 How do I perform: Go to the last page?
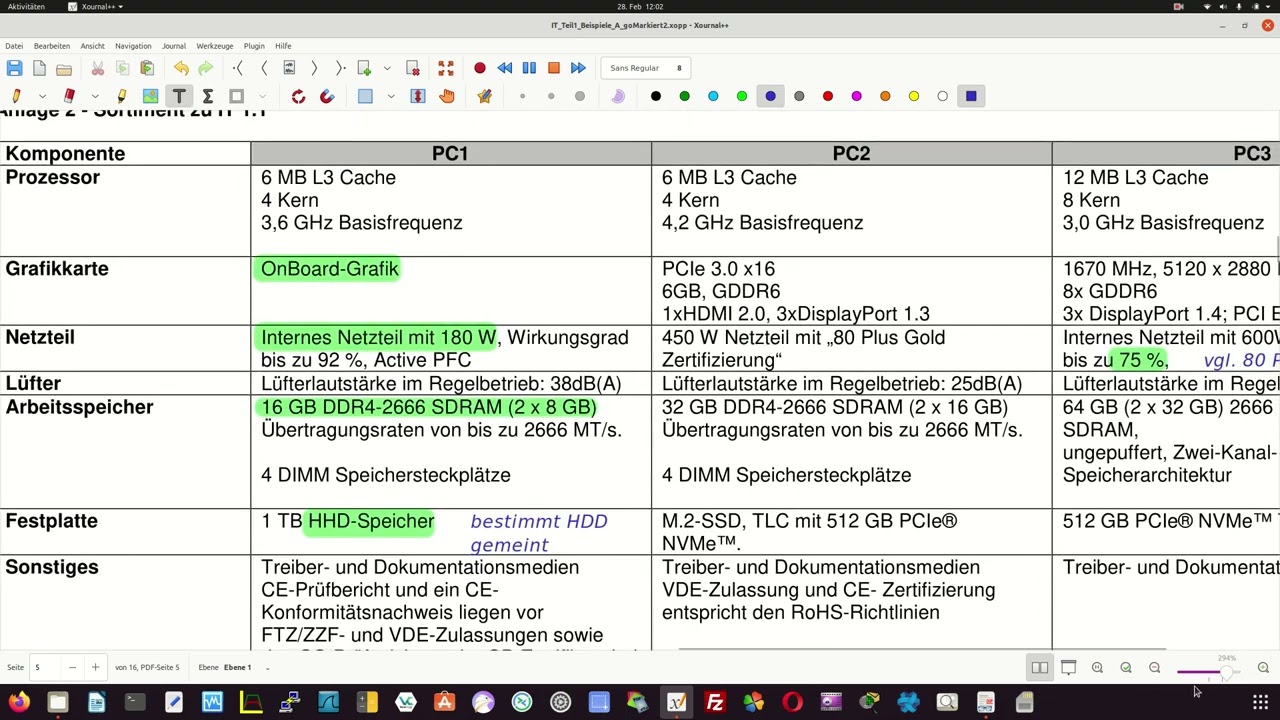click(339, 68)
